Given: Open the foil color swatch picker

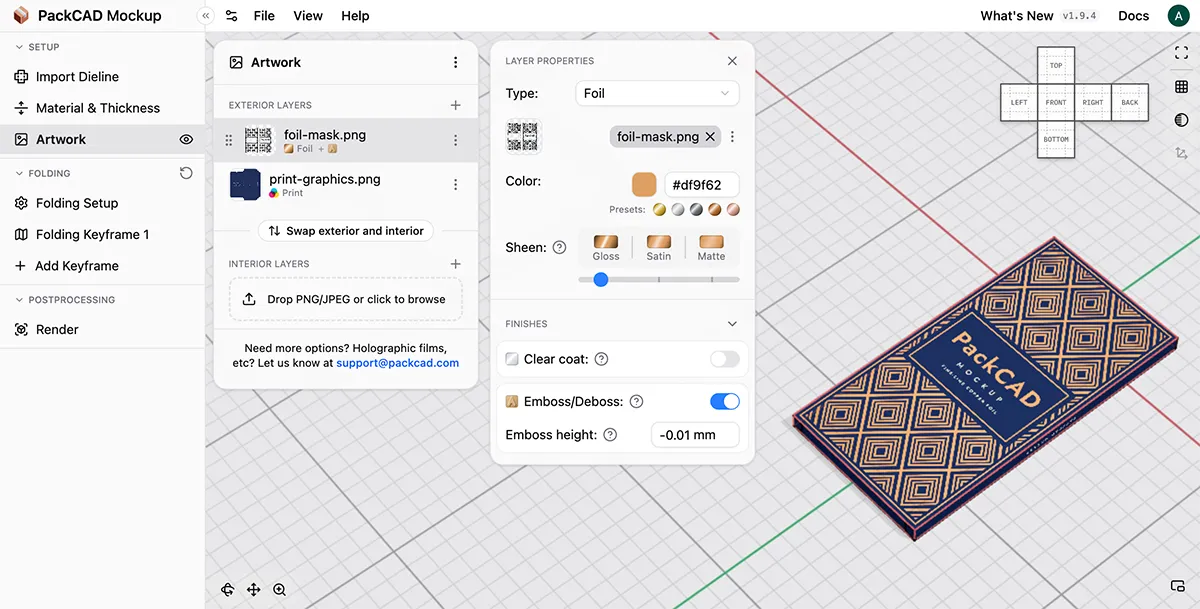Looking at the screenshot, I should 644,185.
